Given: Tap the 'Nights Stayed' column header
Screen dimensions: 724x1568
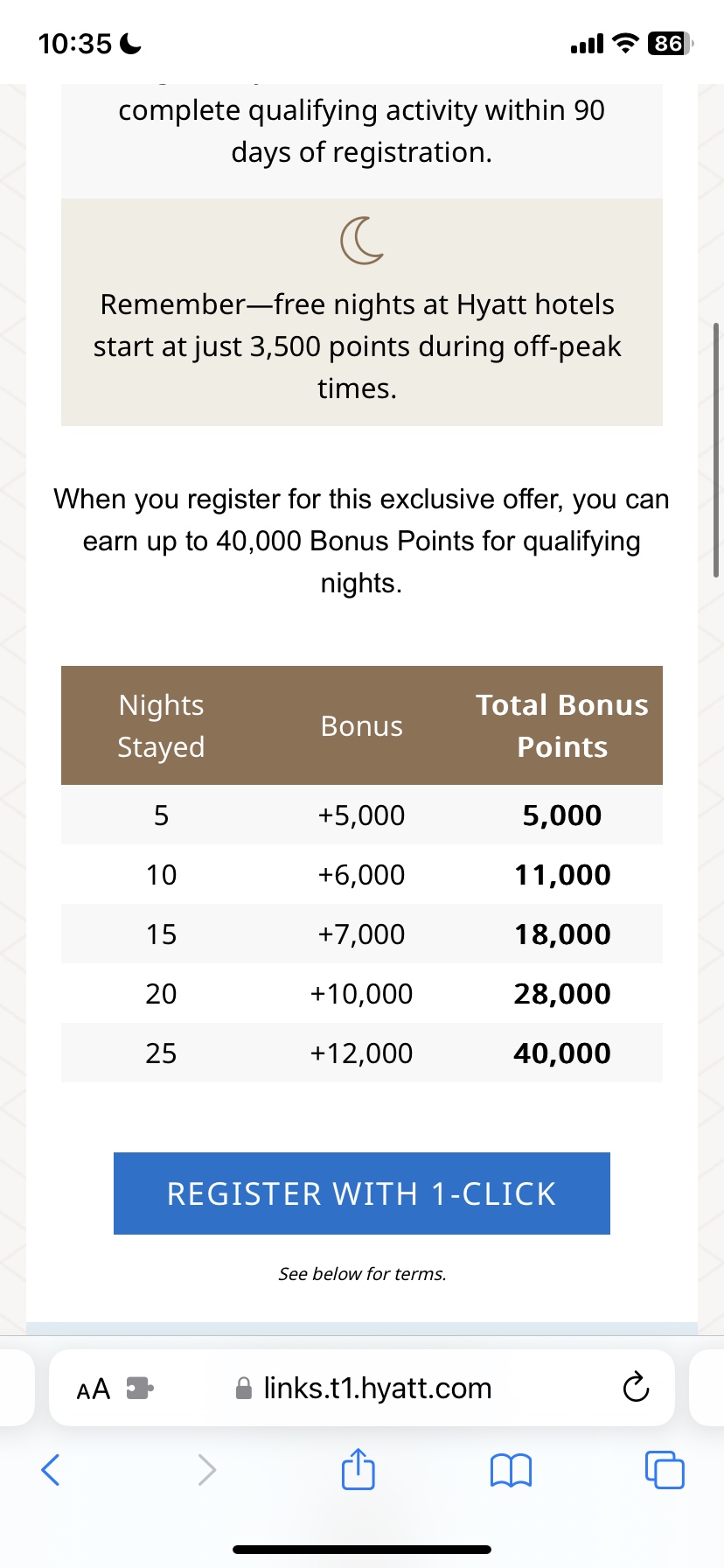Looking at the screenshot, I should [x=161, y=725].
